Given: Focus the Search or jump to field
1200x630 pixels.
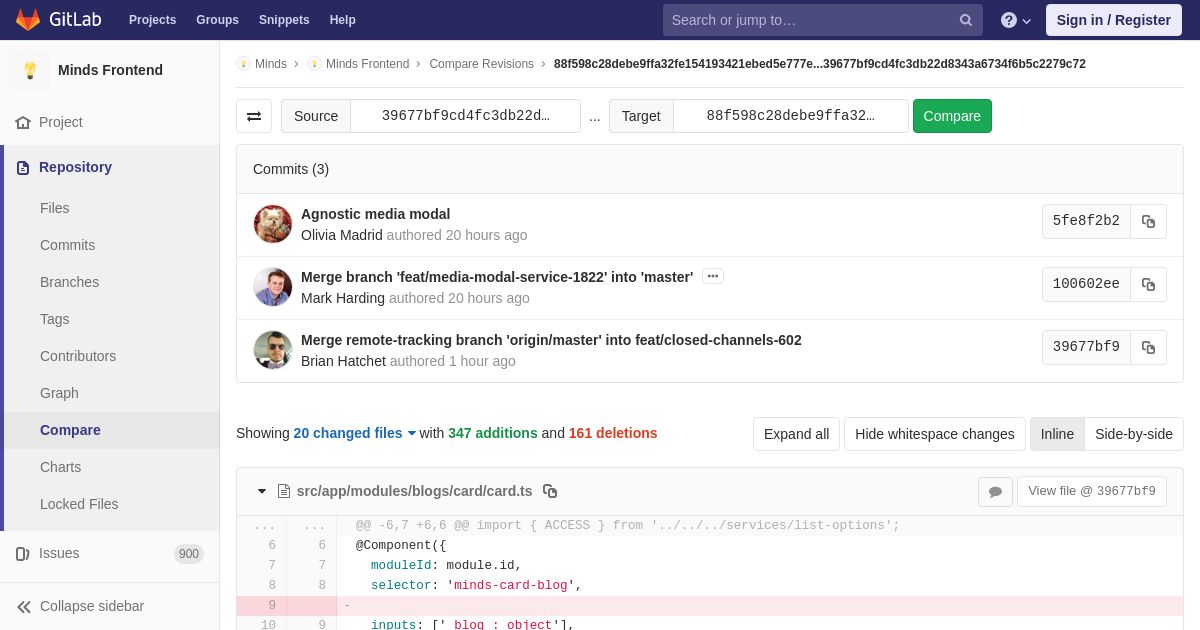Looking at the screenshot, I should (810, 20).
